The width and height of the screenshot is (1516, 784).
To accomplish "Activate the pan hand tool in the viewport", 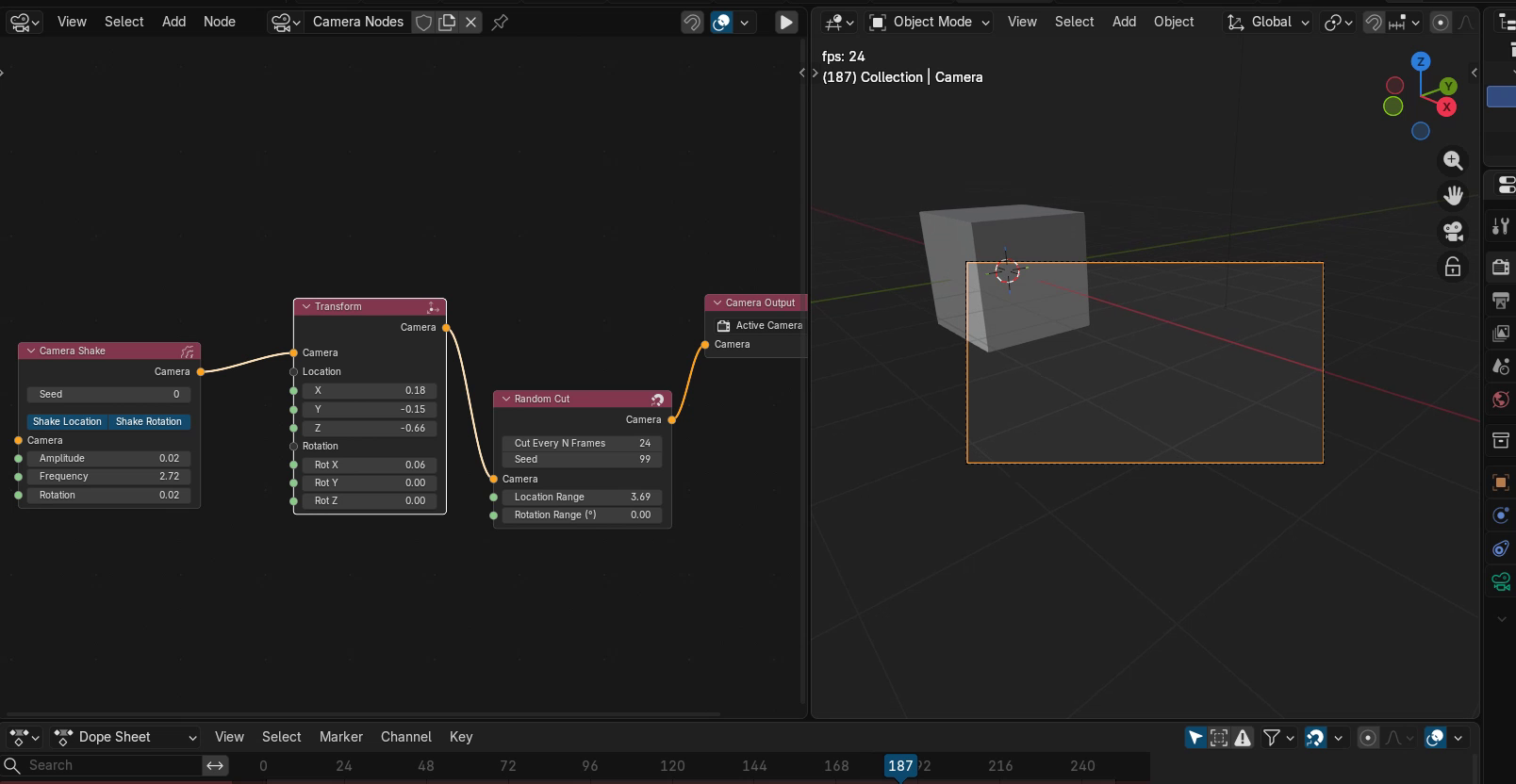I will pyautogui.click(x=1453, y=195).
